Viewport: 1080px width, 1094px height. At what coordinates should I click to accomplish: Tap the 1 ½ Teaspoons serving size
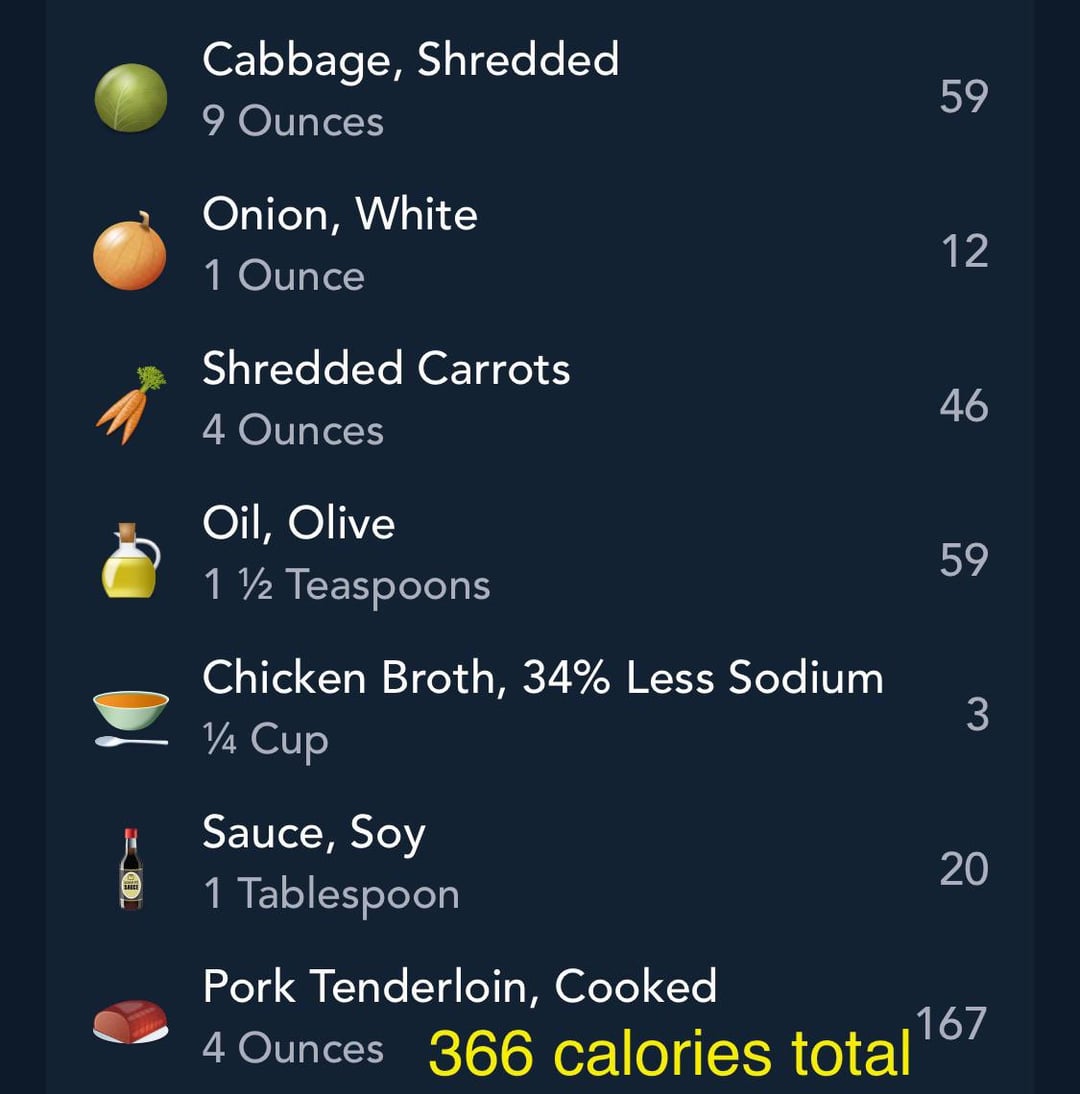point(346,585)
